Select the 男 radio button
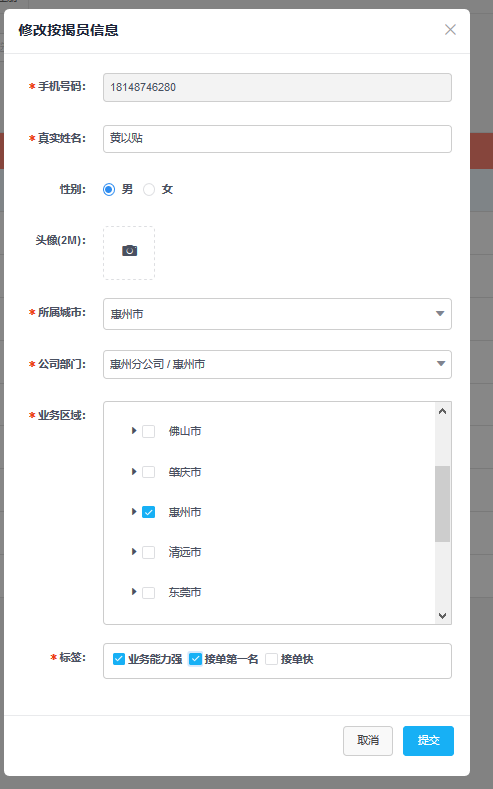 pyautogui.click(x=109, y=189)
